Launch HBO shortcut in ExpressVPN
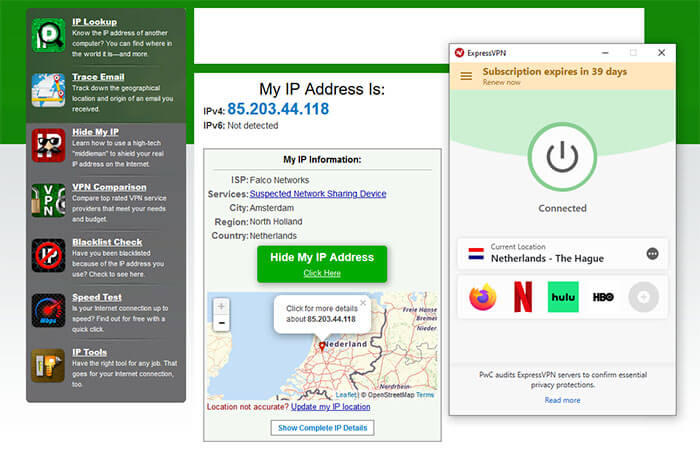 point(603,297)
